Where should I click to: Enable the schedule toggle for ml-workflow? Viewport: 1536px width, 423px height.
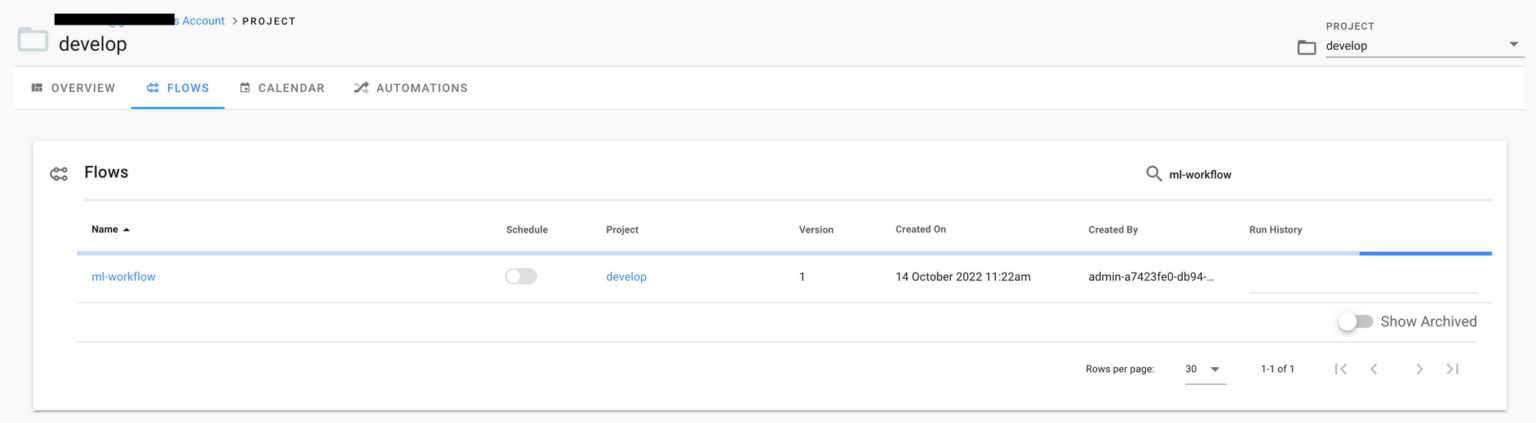click(x=521, y=277)
